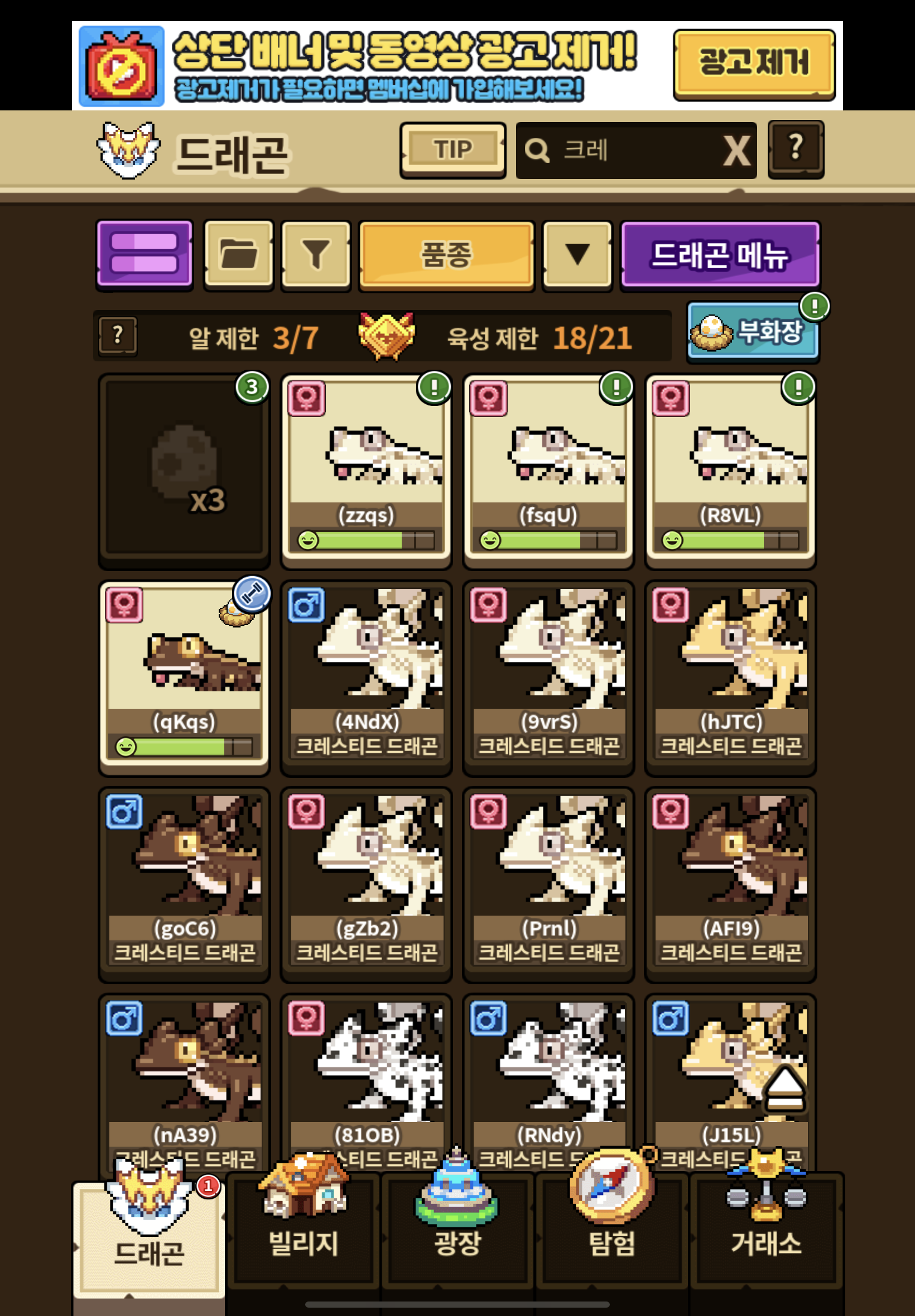Open the 부화장 hatchery nest button
Image resolution: width=915 pixels, height=1316 pixels.
click(753, 332)
